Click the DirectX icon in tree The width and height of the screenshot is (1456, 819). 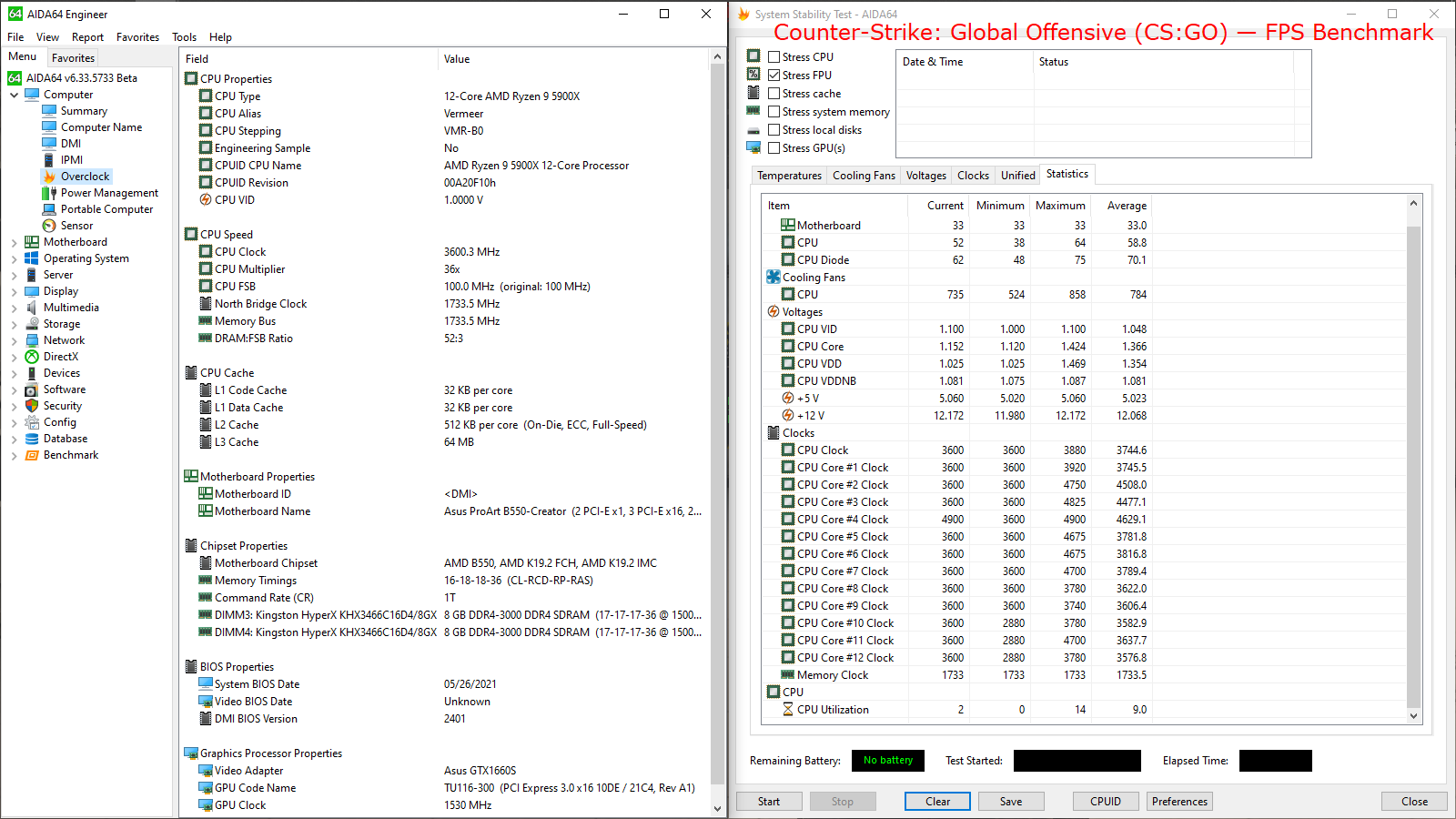click(32, 357)
